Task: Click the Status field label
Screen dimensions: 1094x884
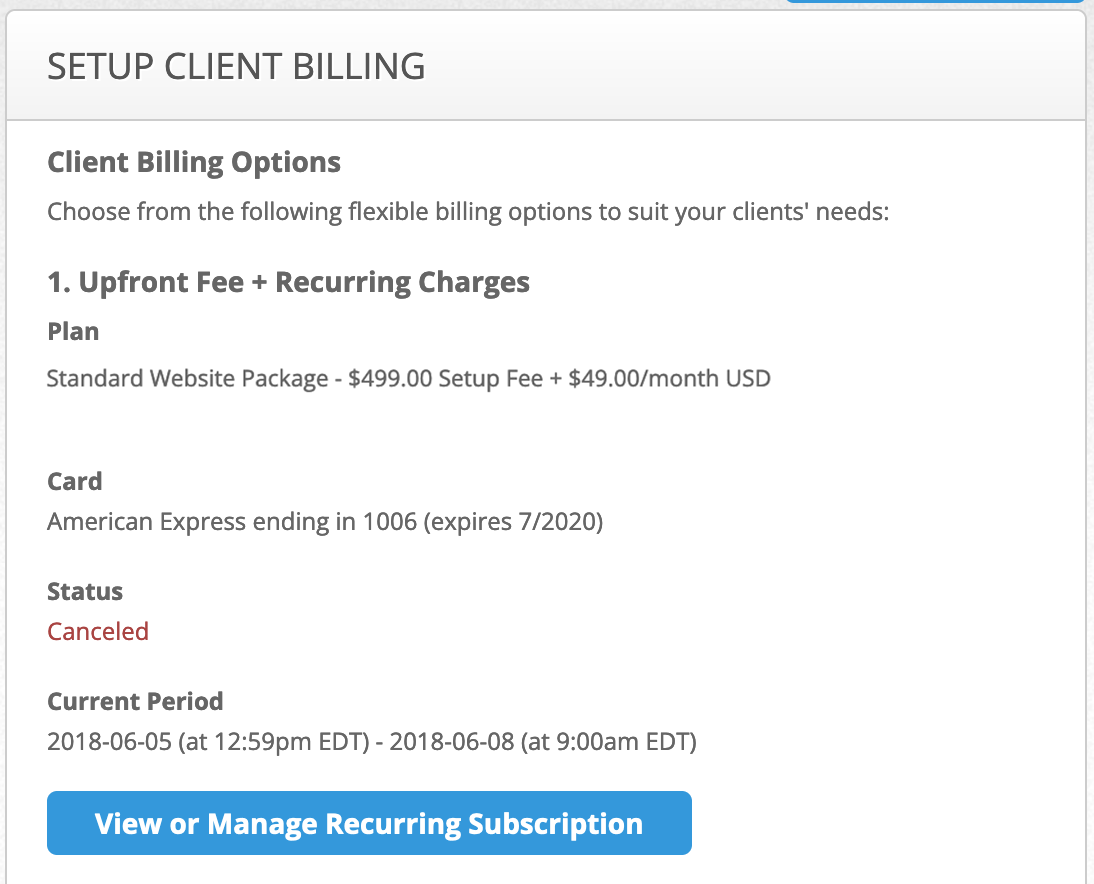Action: click(85, 591)
